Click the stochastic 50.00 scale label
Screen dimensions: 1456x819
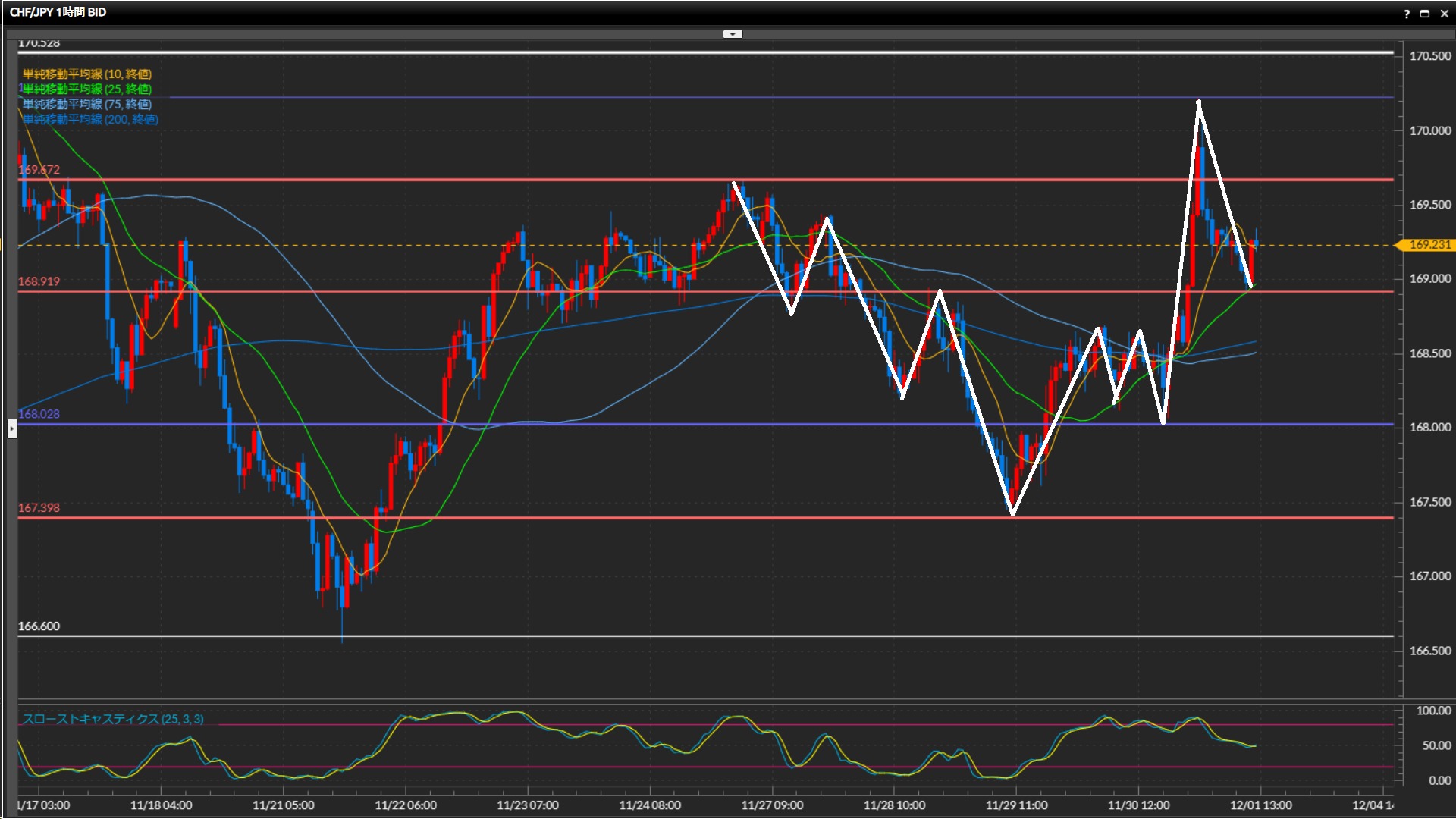tap(1436, 746)
